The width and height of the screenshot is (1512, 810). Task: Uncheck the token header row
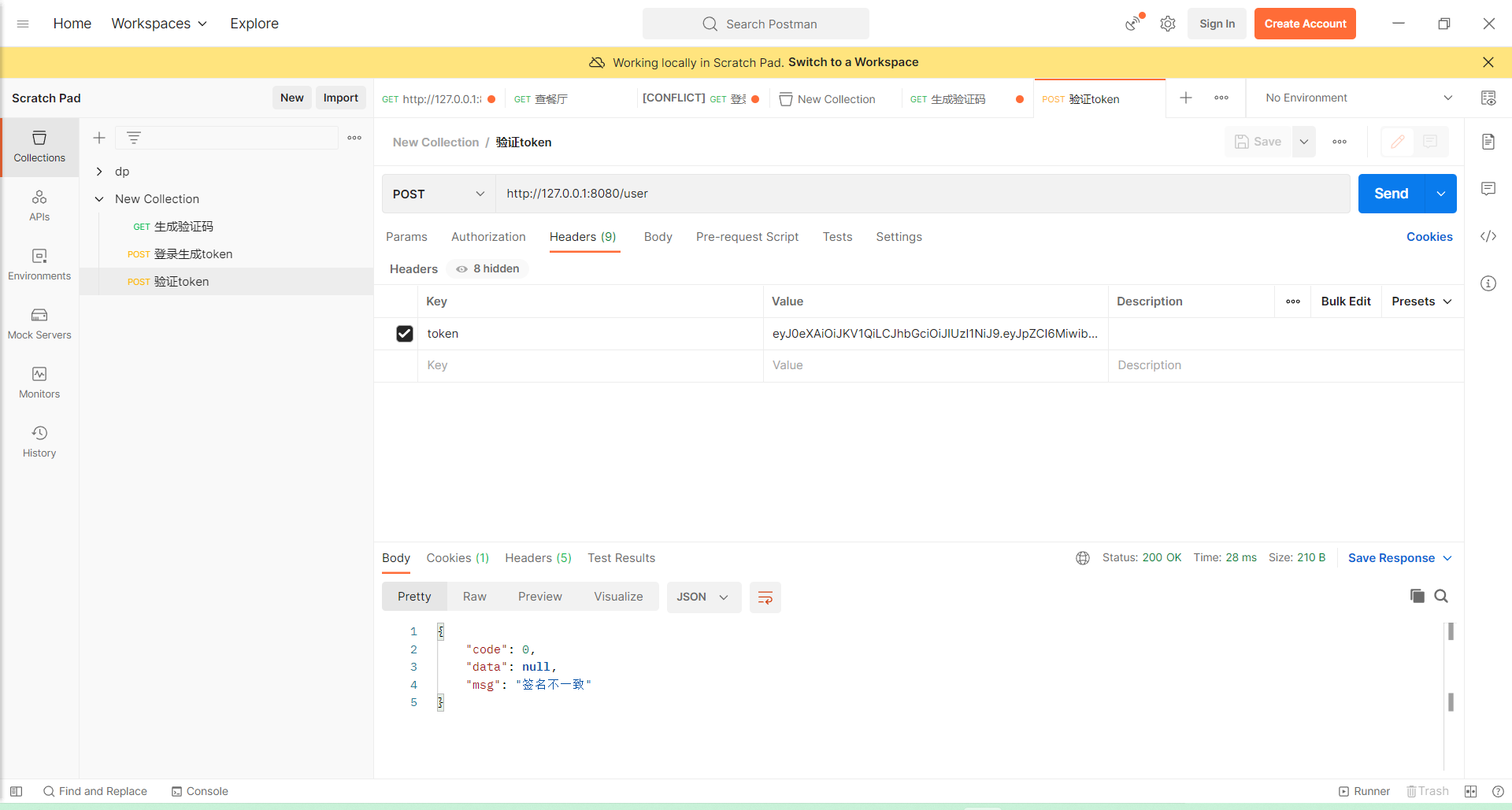pos(404,334)
